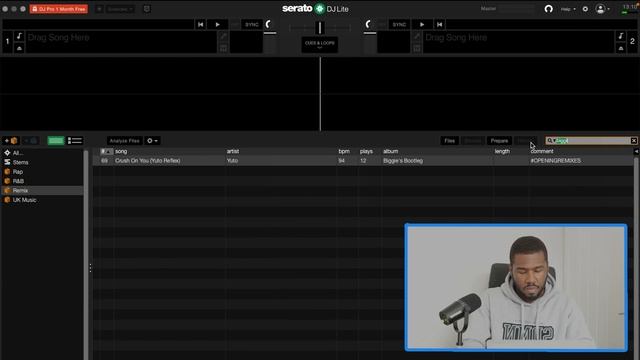Image resolution: width=640 pixels, height=360 pixels.
Task: Open the Help dropdown menu
Action: point(568,9)
